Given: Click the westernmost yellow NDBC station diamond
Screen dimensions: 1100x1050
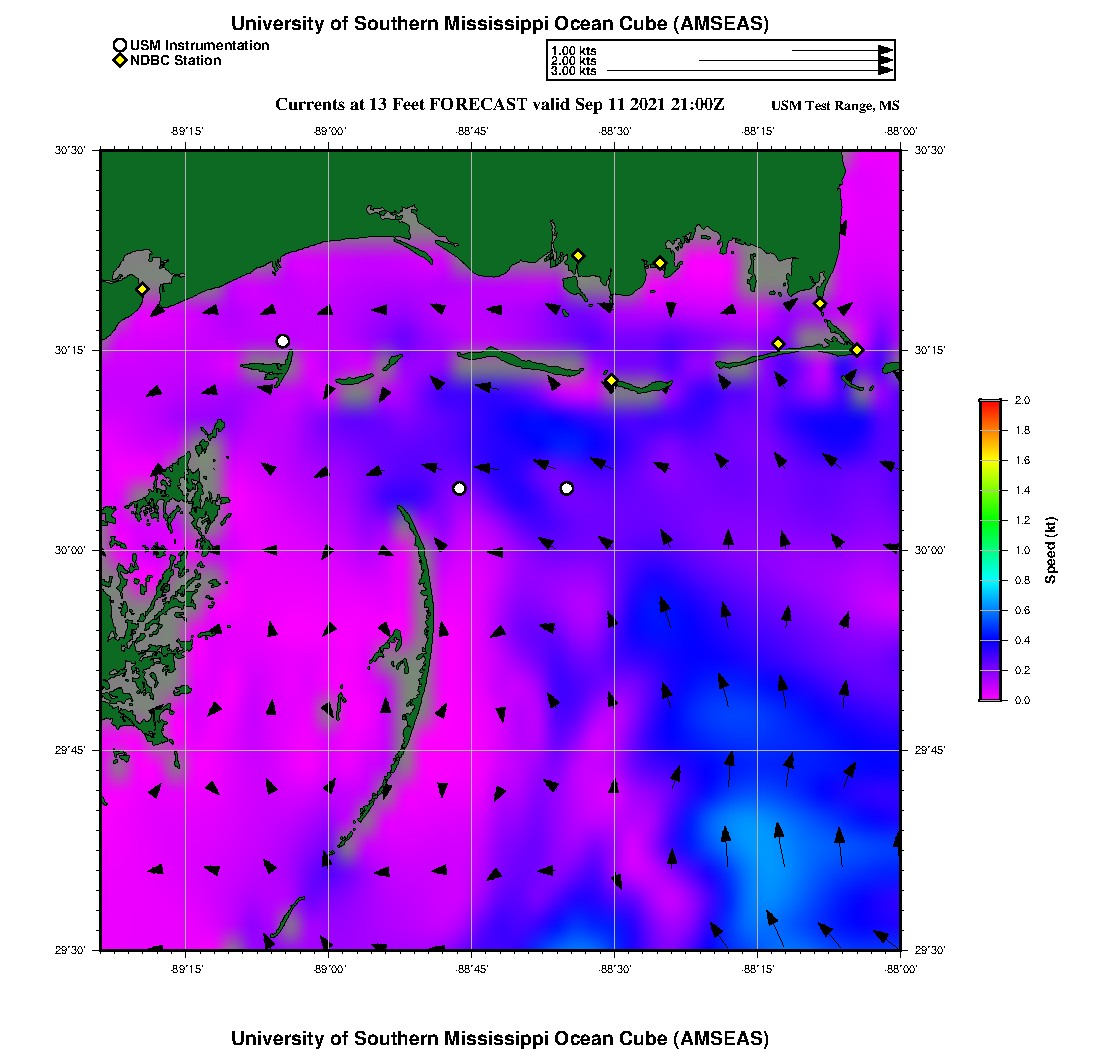Looking at the screenshot, I should (143, 289).
